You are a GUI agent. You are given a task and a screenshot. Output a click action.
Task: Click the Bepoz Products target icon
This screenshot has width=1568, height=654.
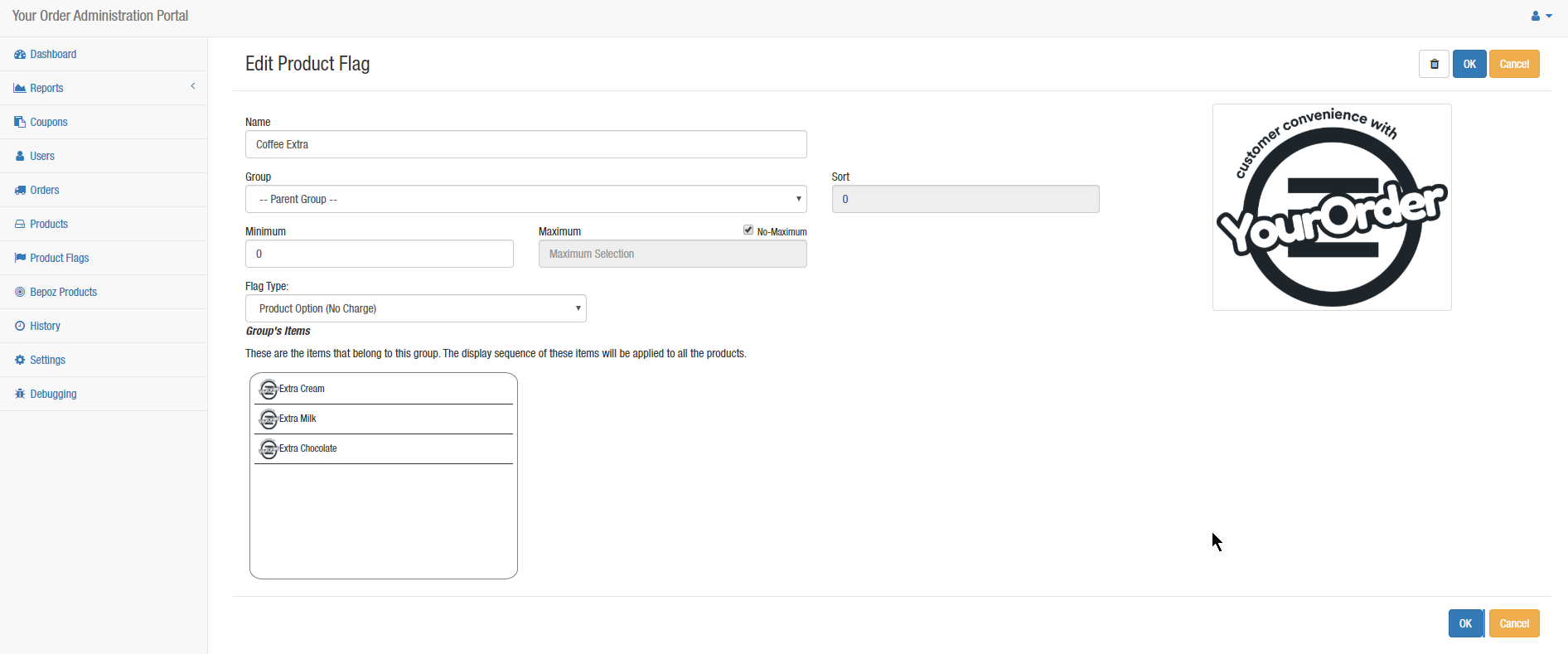pos(20,293)
